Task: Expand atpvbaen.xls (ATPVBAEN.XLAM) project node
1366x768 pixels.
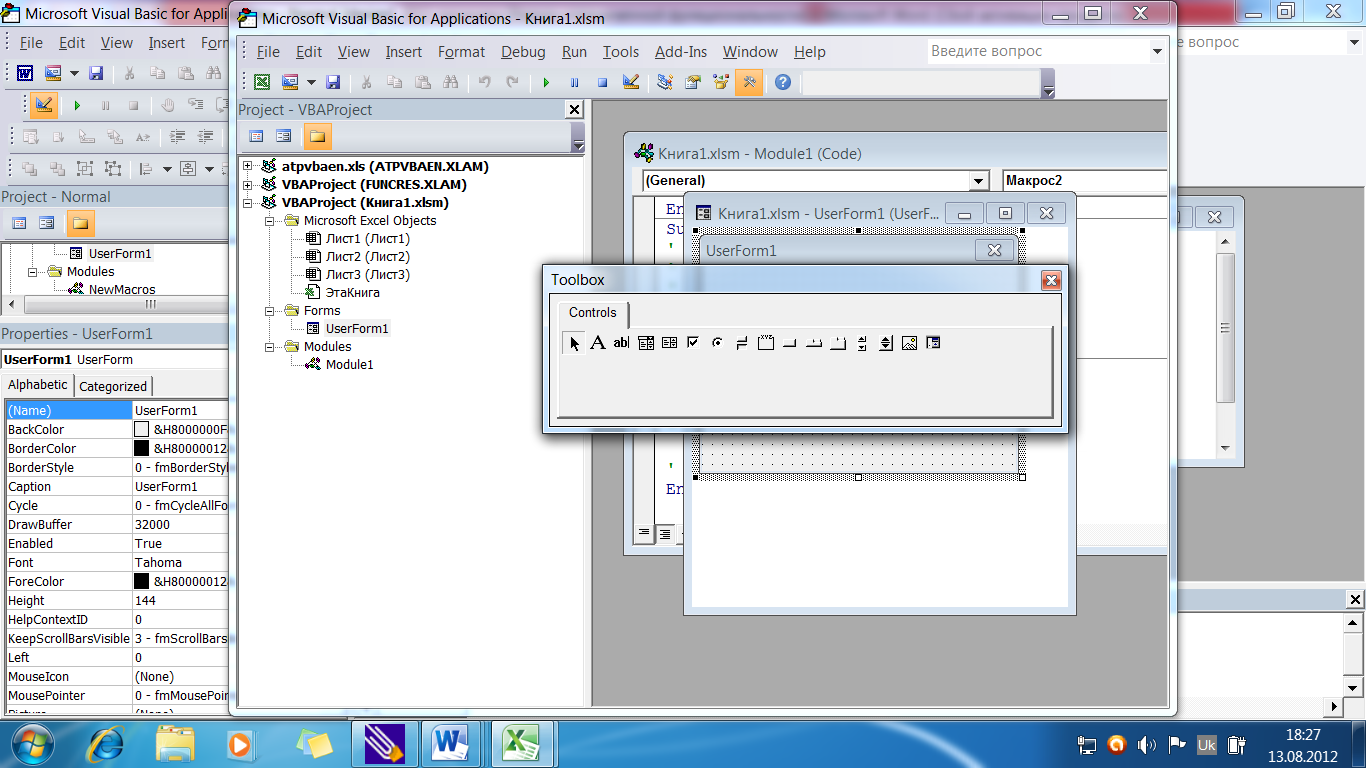Action: click(248, 166)
